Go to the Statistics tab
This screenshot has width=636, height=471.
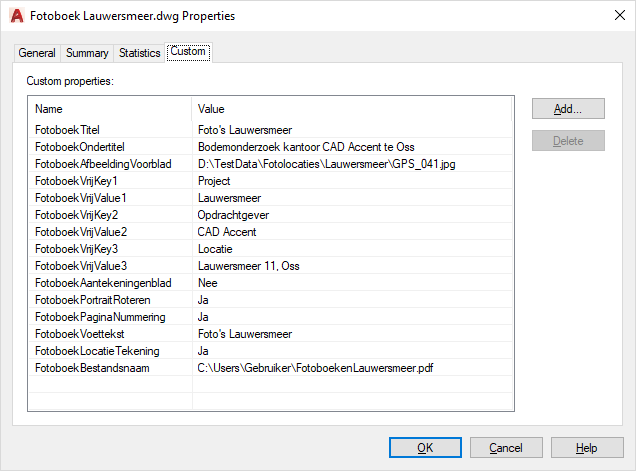(139, 53)
